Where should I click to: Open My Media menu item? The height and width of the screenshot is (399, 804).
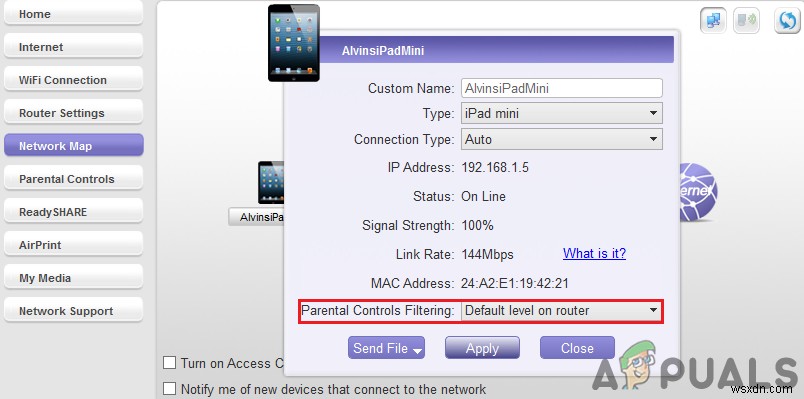pyautogui.click(x=73, y=278)
